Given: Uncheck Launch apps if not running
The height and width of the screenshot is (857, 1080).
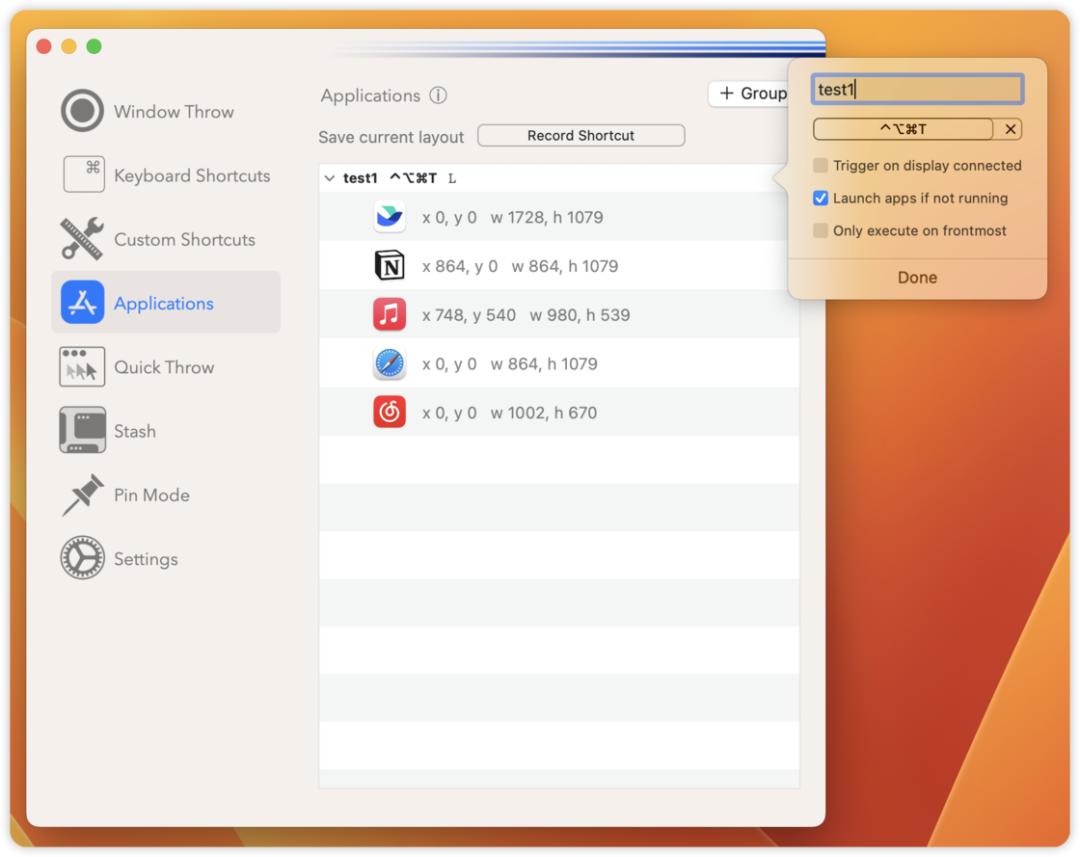Looking at the screenshot, I should [x=820, y=198].
